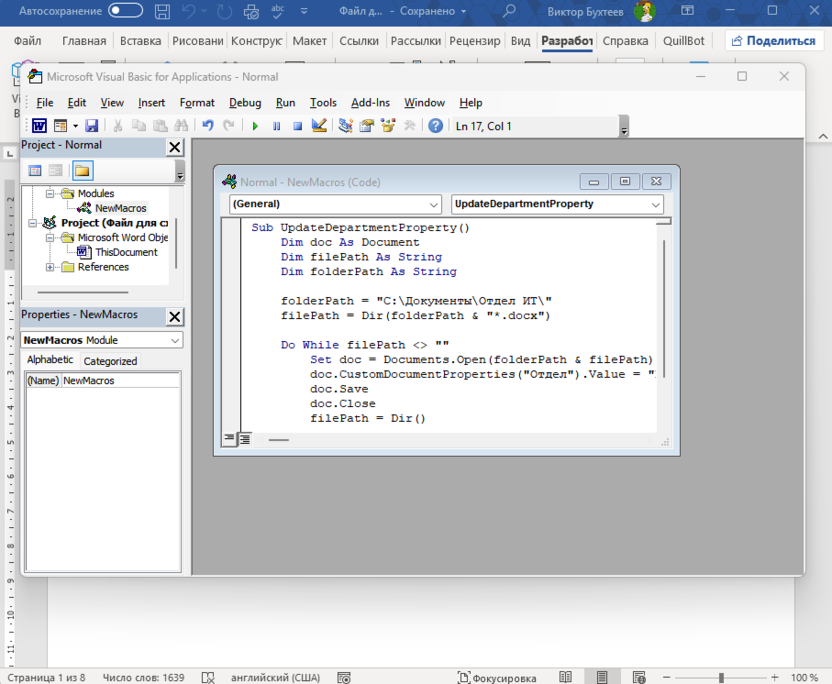Toggle Folders view in Project panel
The width and height of the screenshot is (832, 684).
tap(82, 171)
